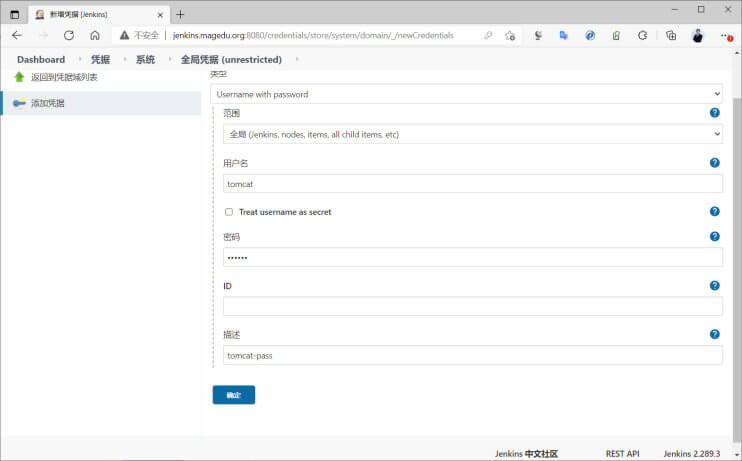Click the password input field

(x=473, y=257)
